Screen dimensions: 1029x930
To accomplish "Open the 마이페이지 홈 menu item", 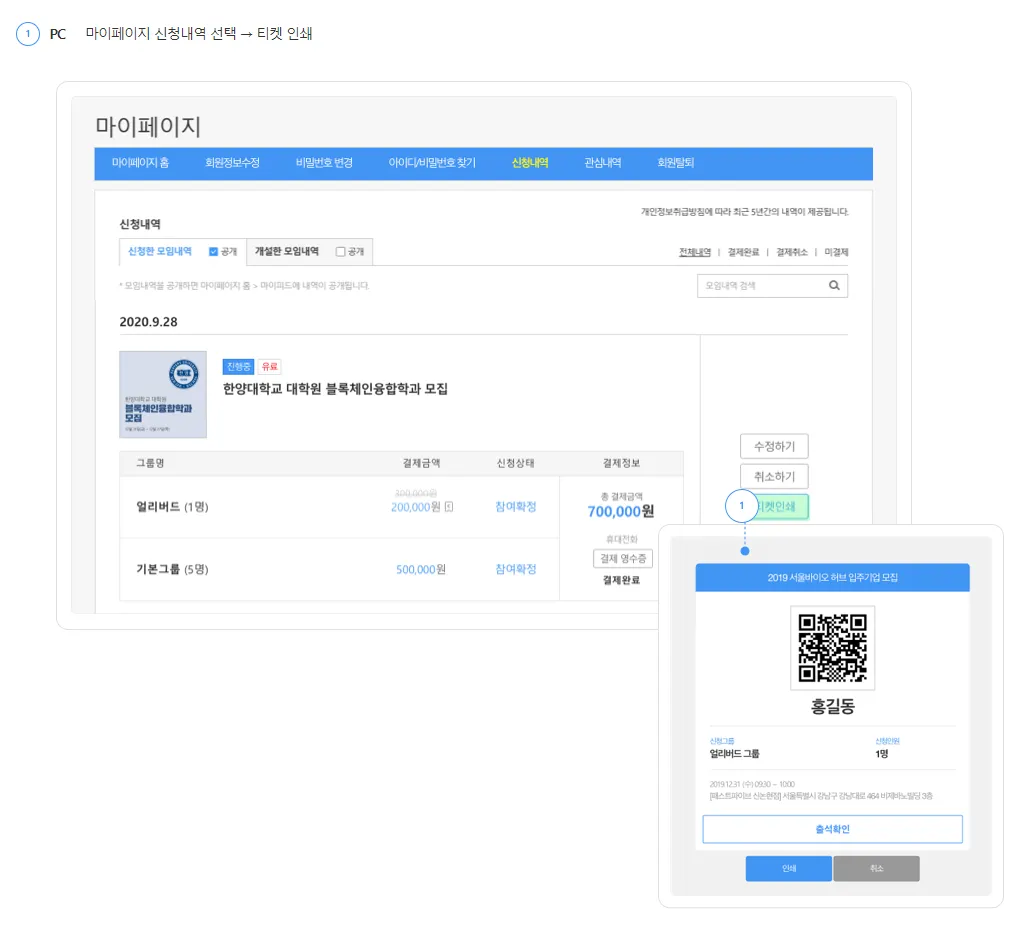I will (x=140, y=163).
